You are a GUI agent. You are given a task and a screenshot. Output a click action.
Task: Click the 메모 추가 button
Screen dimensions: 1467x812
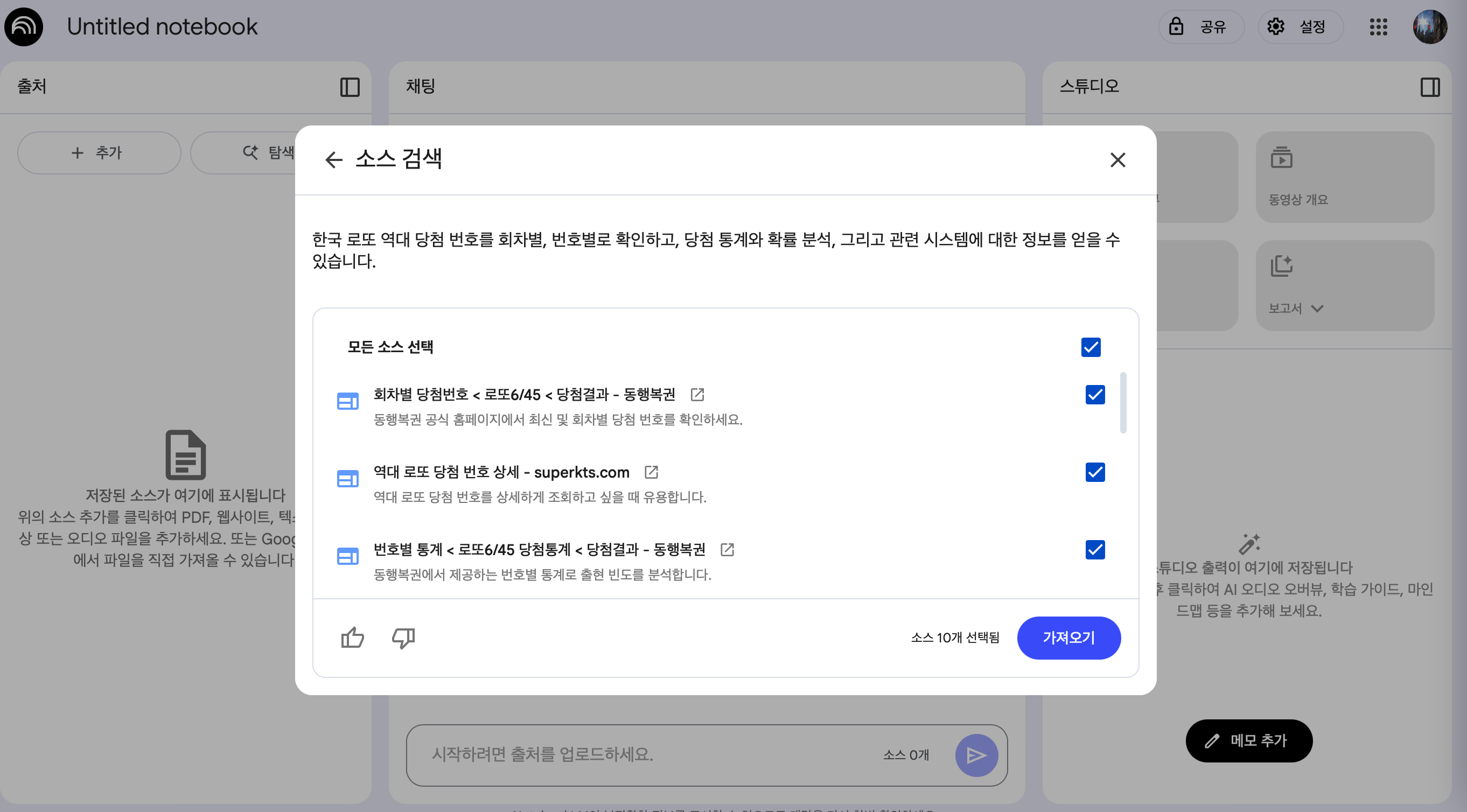click(1248, 740)
